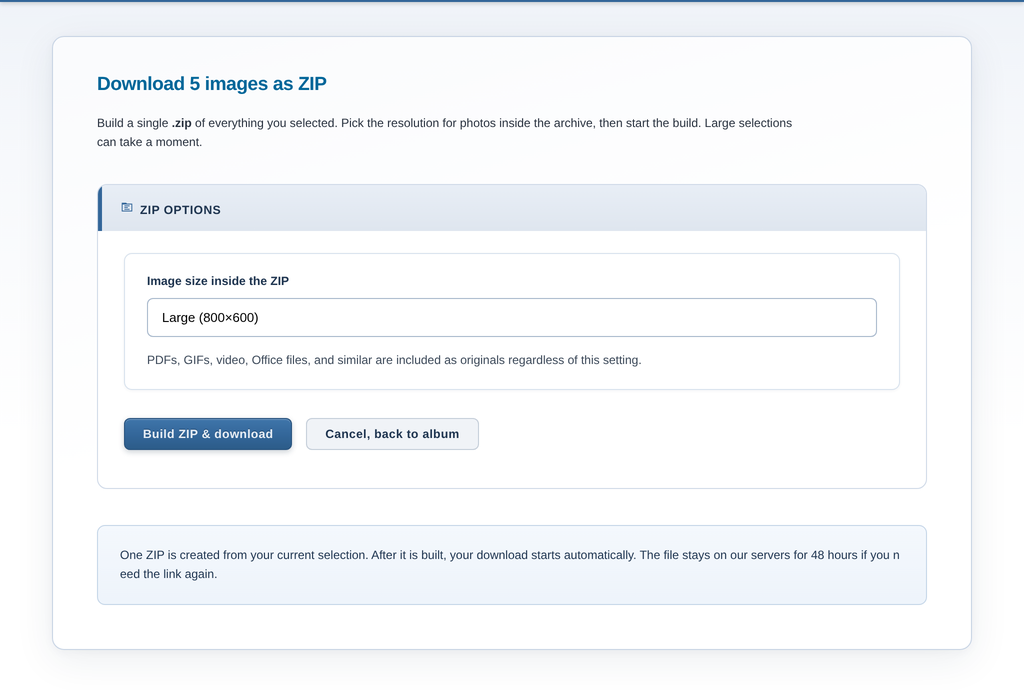Click the note about PDFs, GIFs, video originals
Viewport: 1024px width, 698px height.
click(394, 360)
